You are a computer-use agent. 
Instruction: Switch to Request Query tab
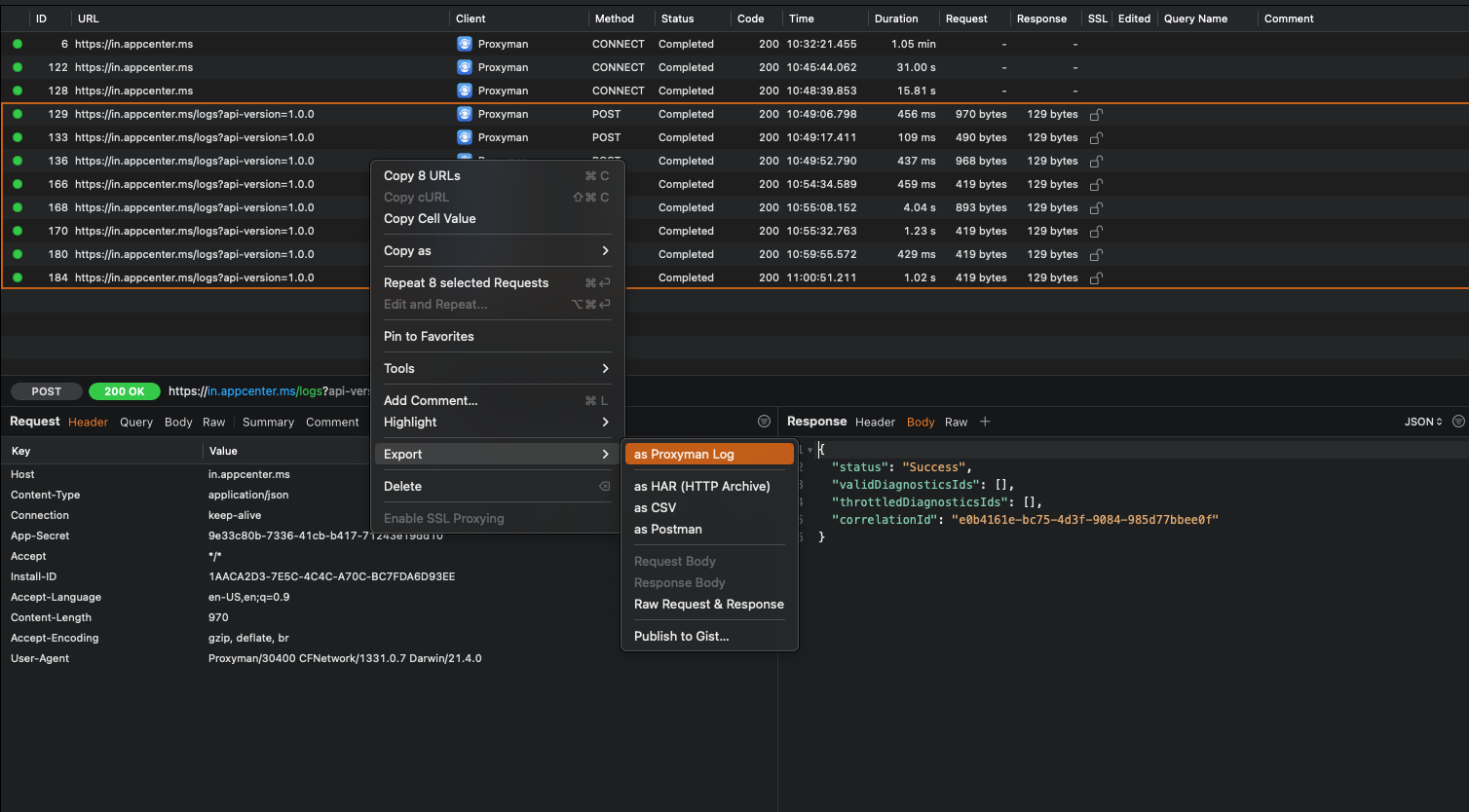click(x=136, y=422)
